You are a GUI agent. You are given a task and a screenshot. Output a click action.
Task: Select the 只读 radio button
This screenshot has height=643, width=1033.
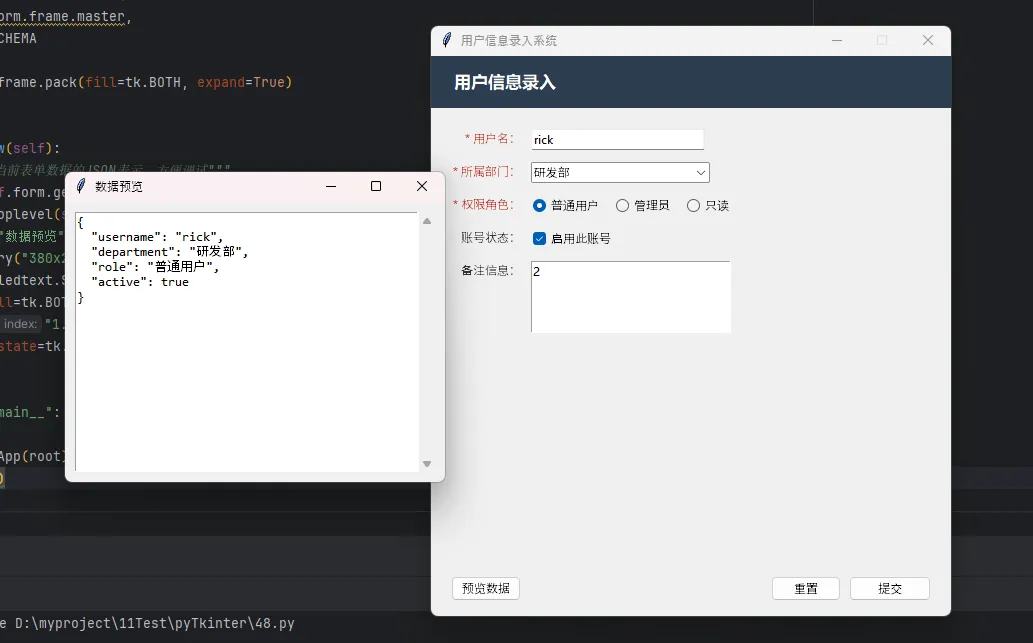tap(694, 206)
